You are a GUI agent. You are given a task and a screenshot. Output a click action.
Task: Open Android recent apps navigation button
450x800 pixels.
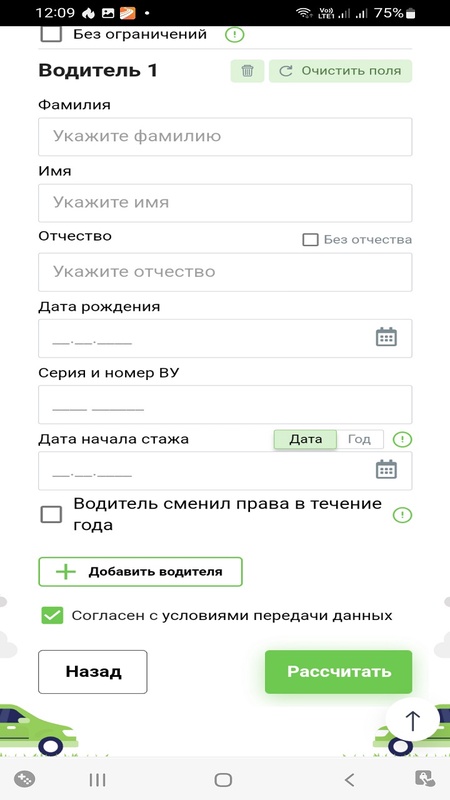click(x=97, y=780)
